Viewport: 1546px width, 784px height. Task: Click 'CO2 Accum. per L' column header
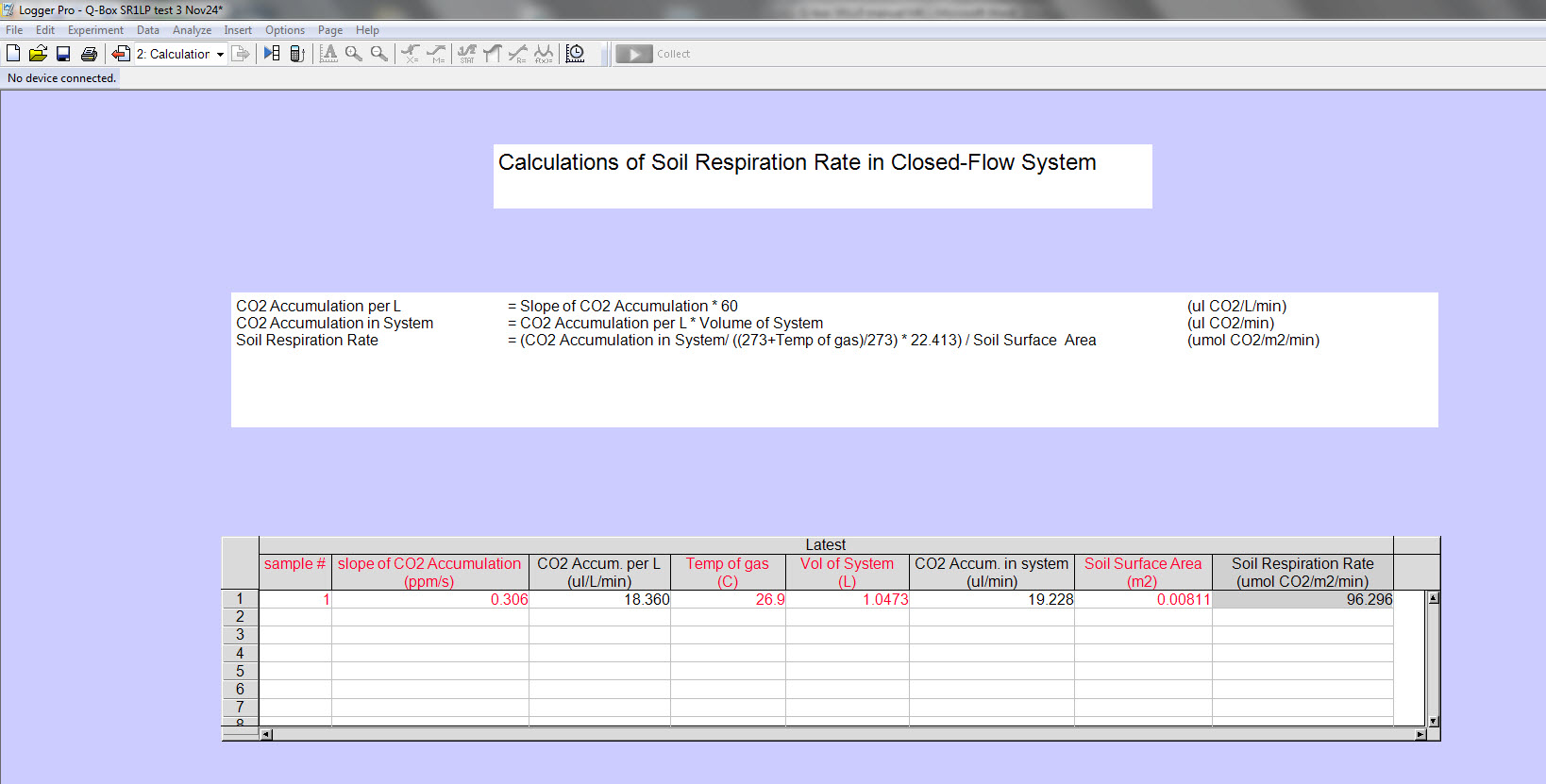(599, 572)
